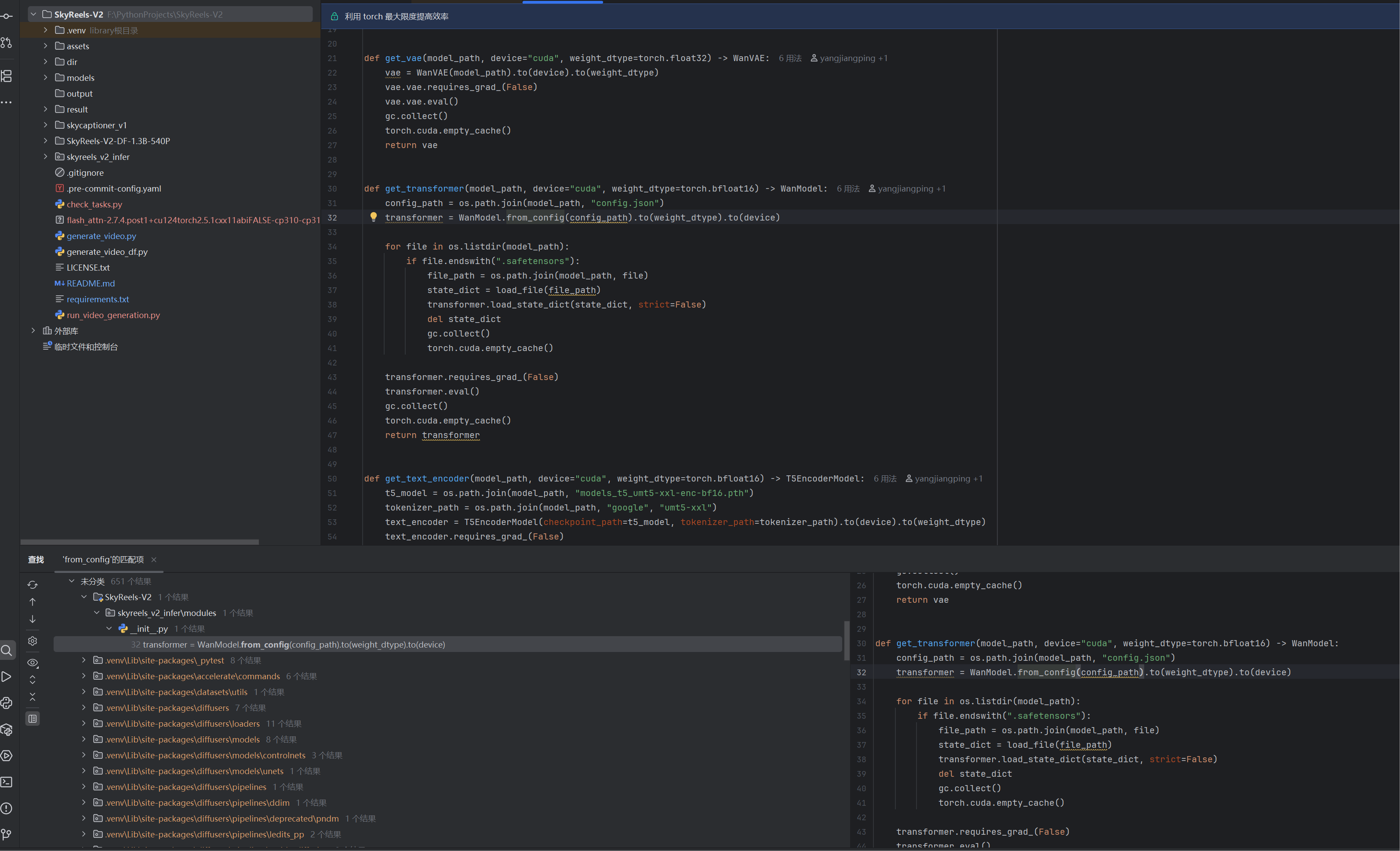Image resolution: width=1400 pixels, height=851 pixels.
Task: Open the Services tool window icon
Action: (x=7, y=756)
